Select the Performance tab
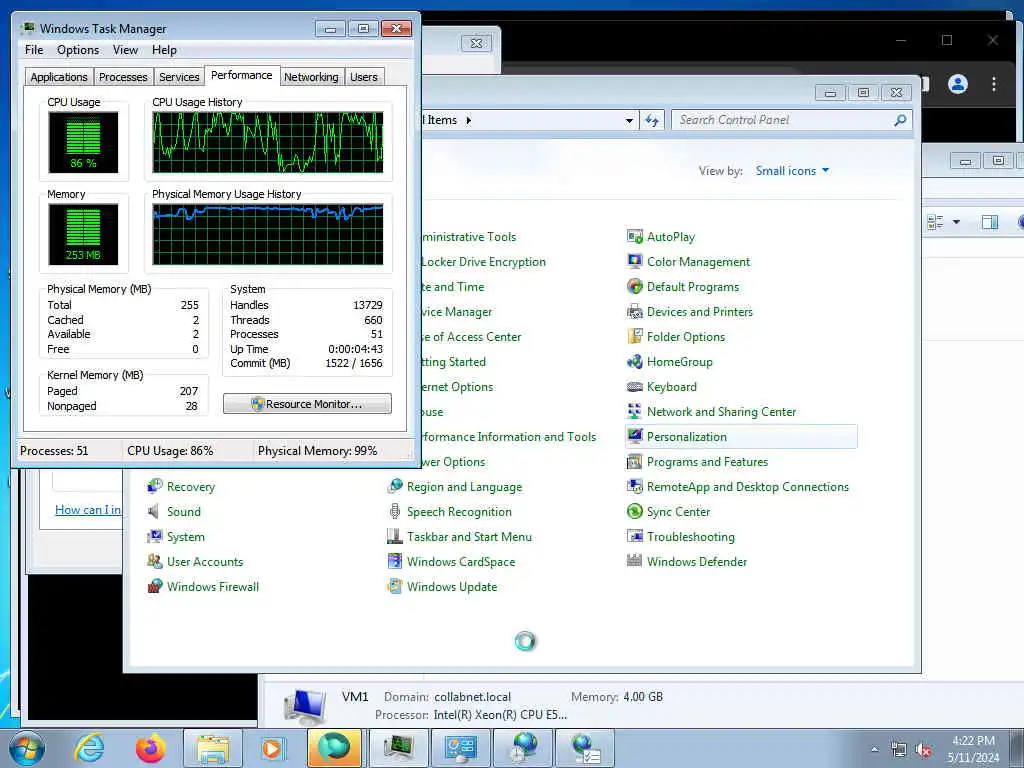 (x=242, y=75)
